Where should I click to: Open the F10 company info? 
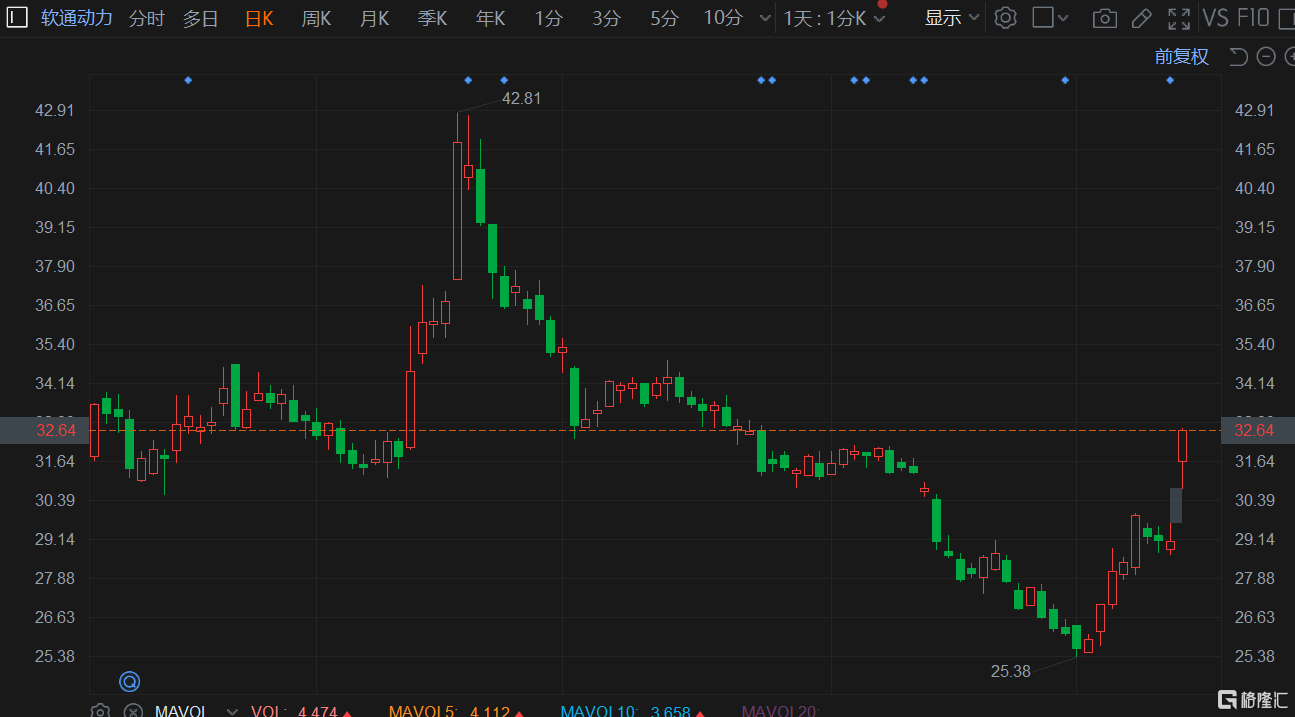(1253, 18)
